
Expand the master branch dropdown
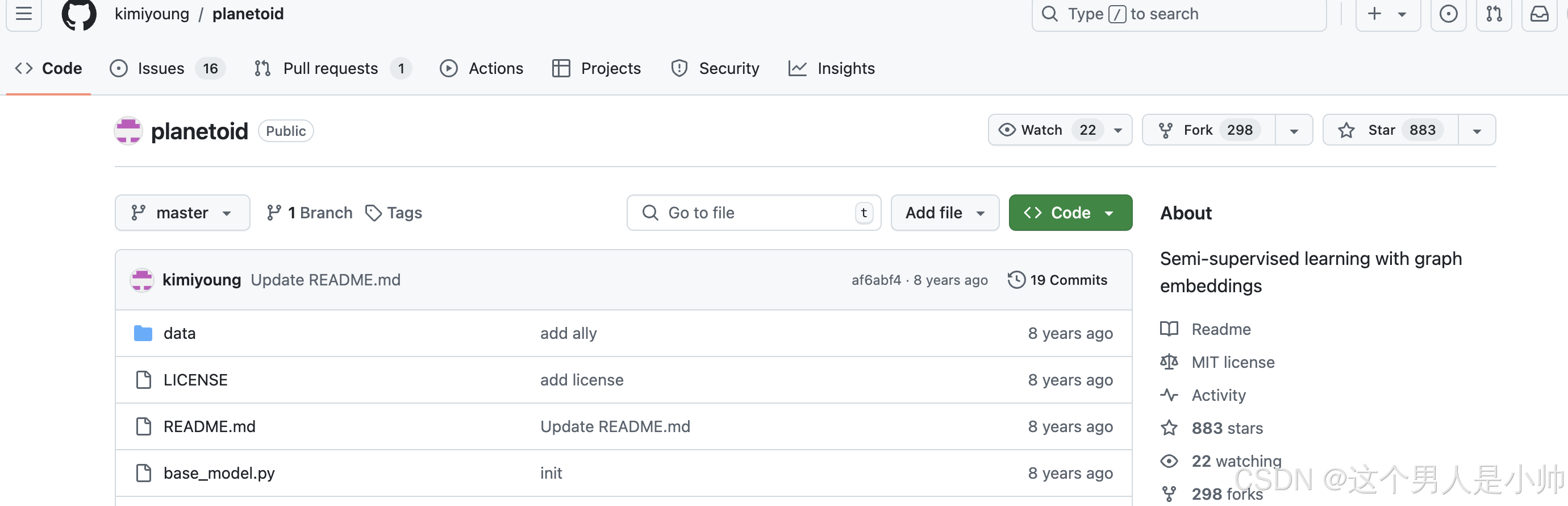pos(182,213)
